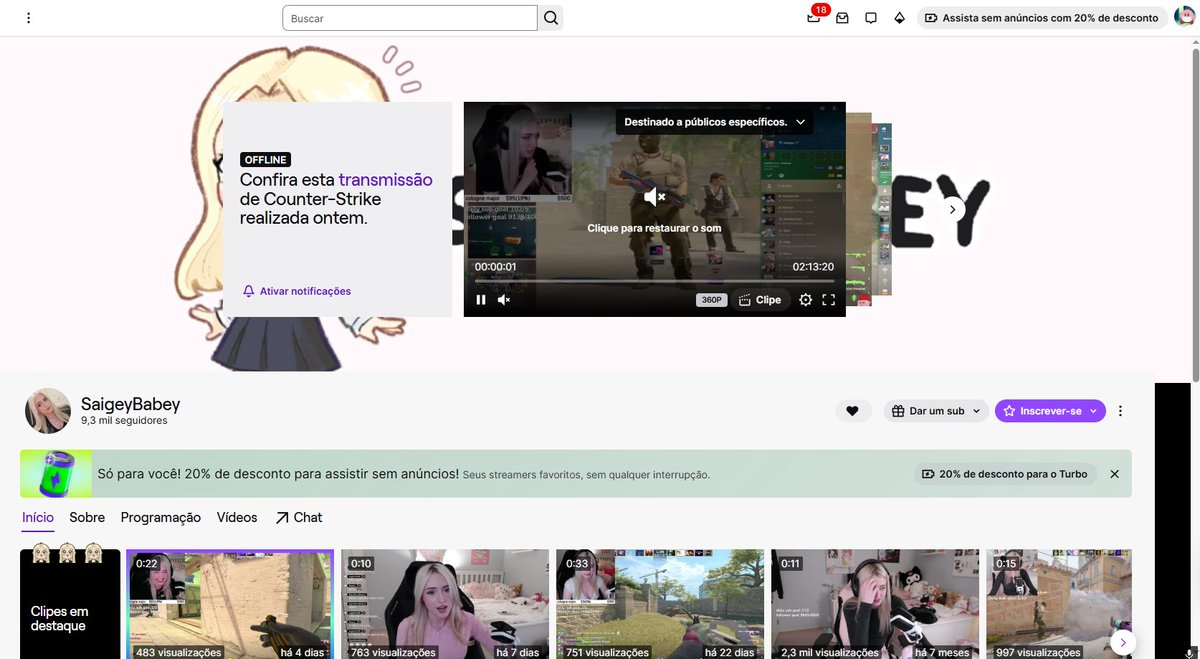Show more clips with right arrow
The image size is (1200, 659).
pos(1123,642)
